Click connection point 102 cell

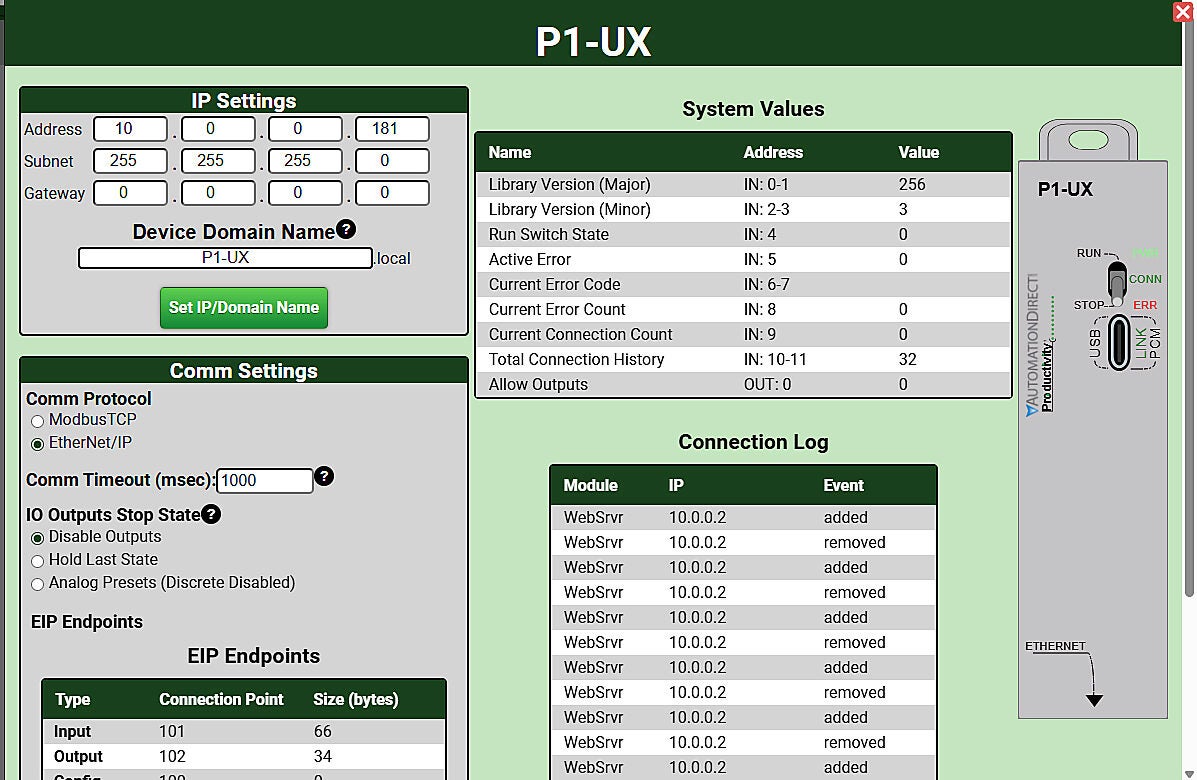pyautogui.click(x=172, y=757)
